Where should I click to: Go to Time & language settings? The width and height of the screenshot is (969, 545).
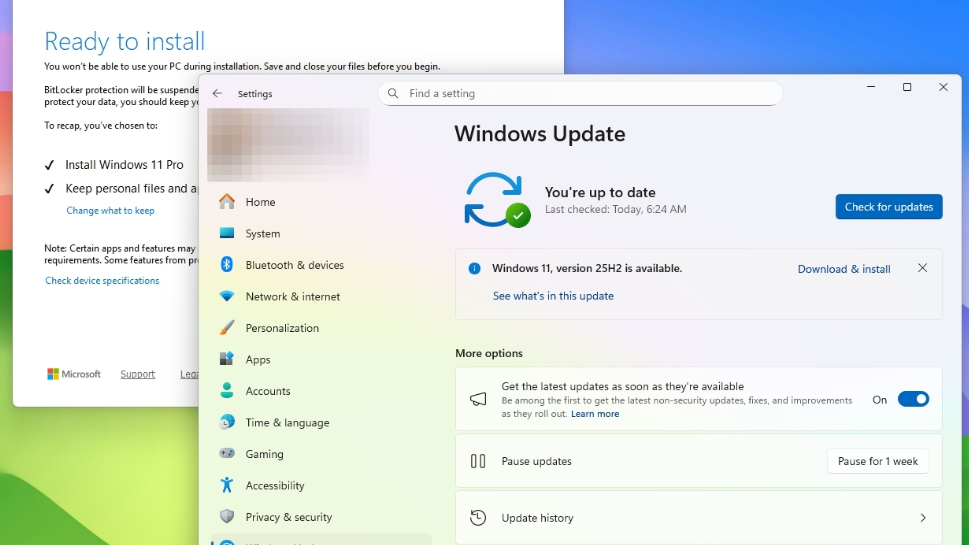[287, 423]
